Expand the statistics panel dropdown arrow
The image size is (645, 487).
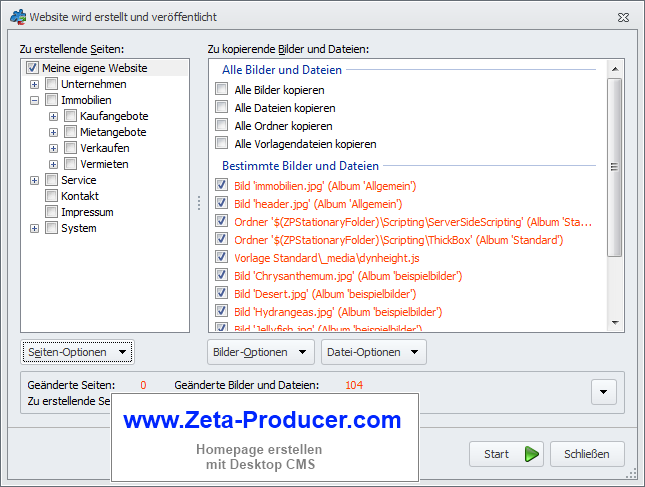coord(603,392)
